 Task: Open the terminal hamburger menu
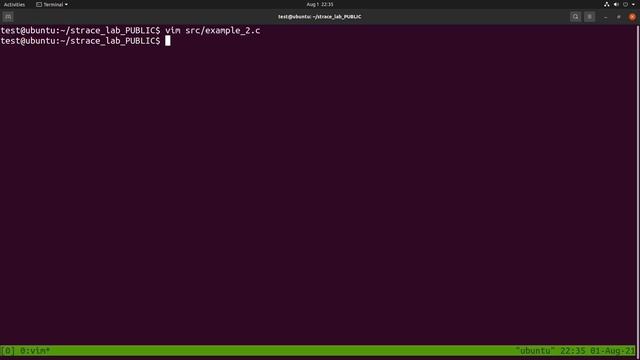coord(589,17)
